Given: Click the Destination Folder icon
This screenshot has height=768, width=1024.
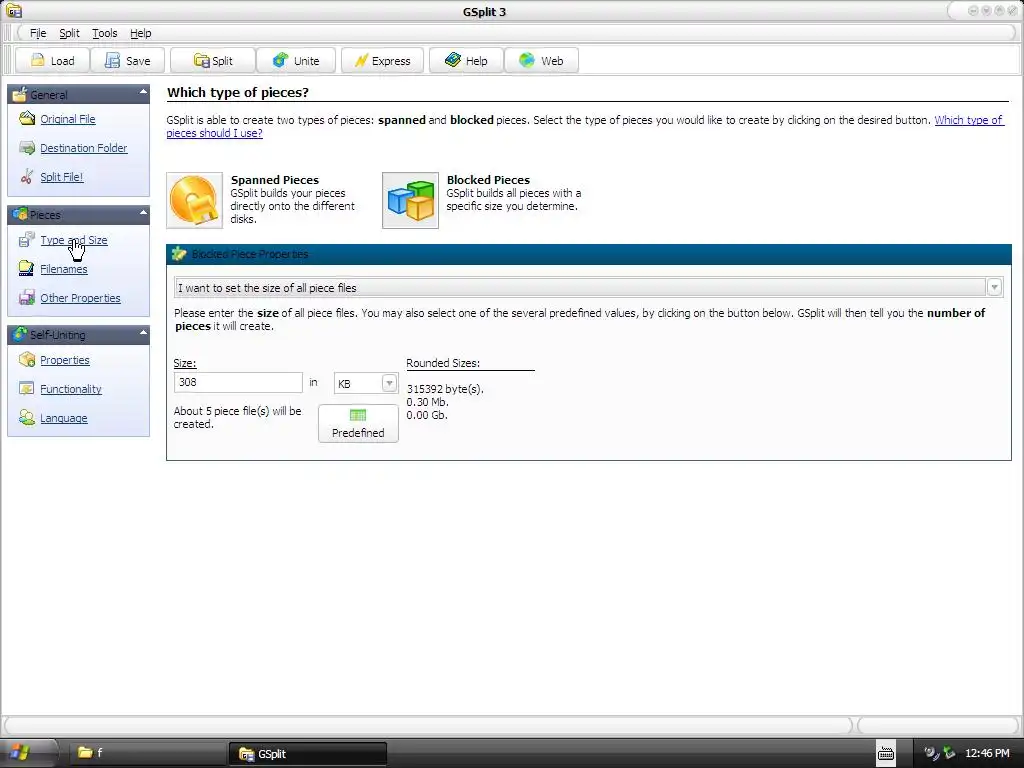Looking at the screenshot, I should 27,148.
